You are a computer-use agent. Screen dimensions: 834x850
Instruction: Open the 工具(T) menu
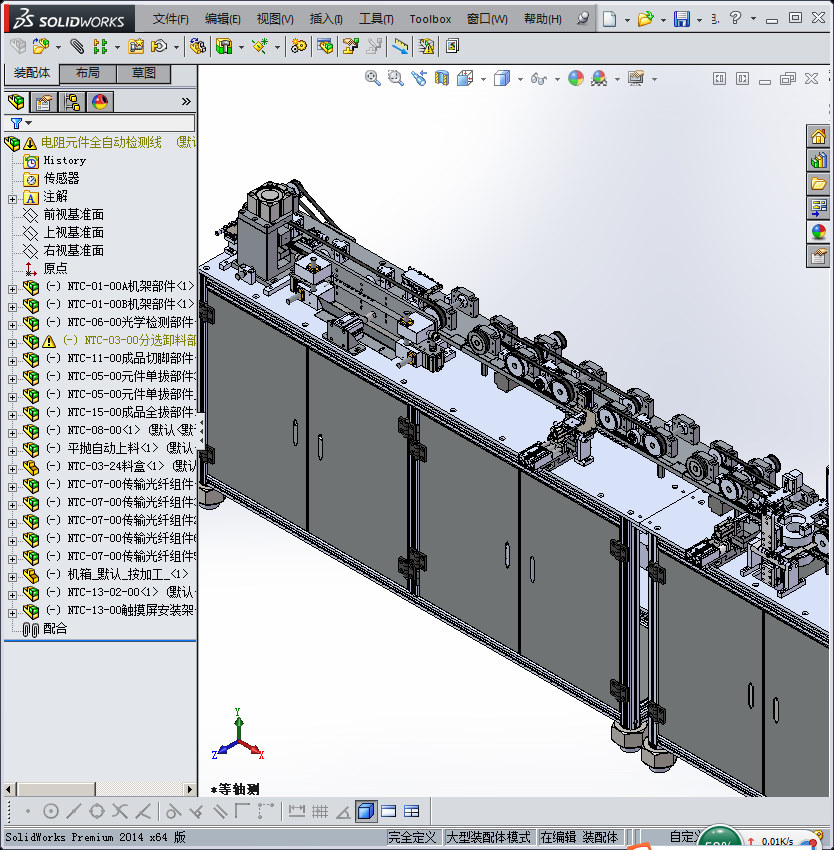coord(376,19)
